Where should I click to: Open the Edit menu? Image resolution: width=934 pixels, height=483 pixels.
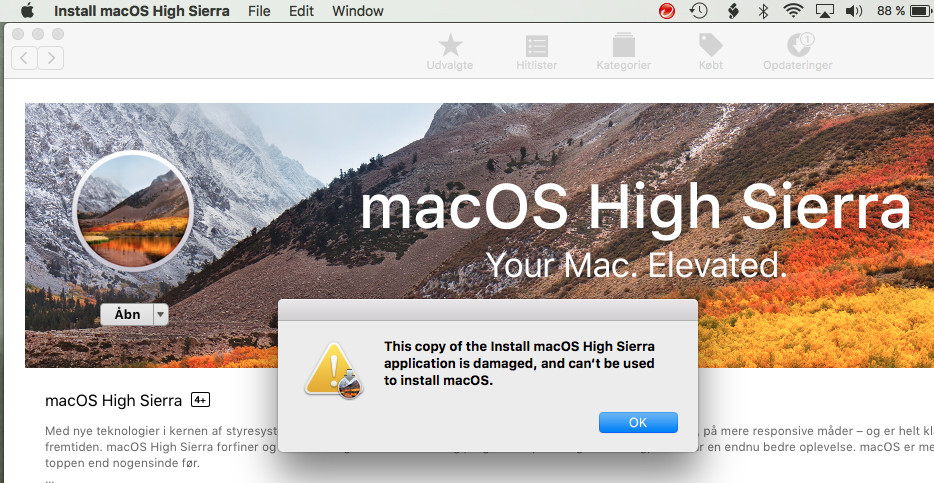pos(301,11)
